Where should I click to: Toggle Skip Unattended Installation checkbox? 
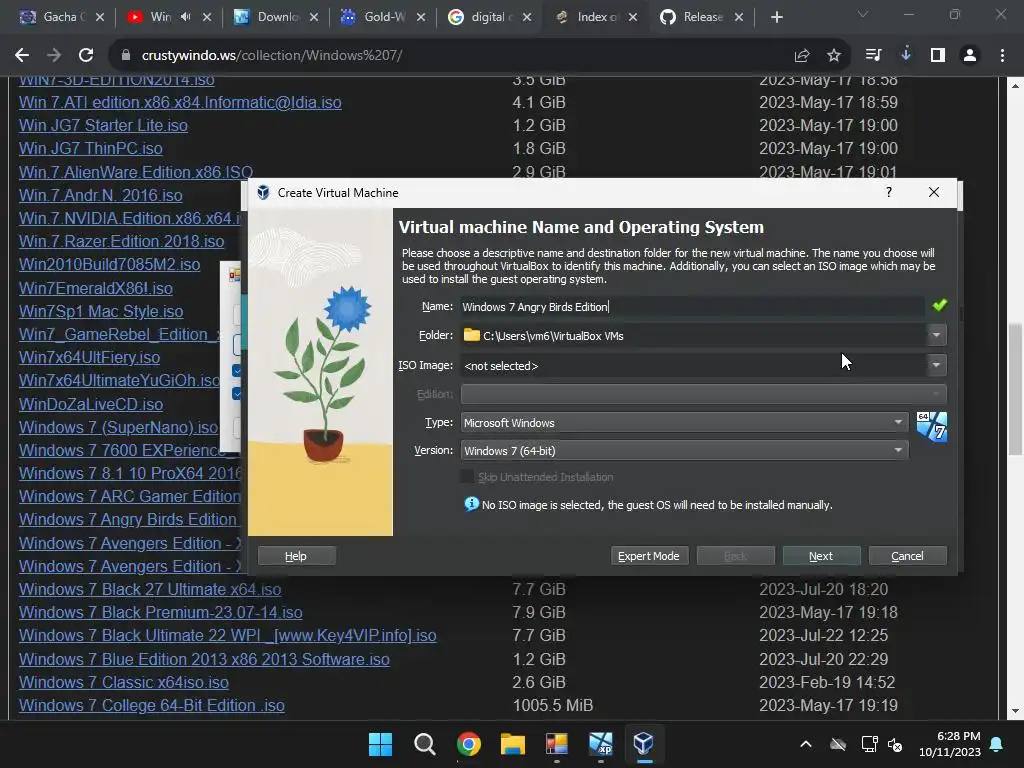click(x=467, y=477)
